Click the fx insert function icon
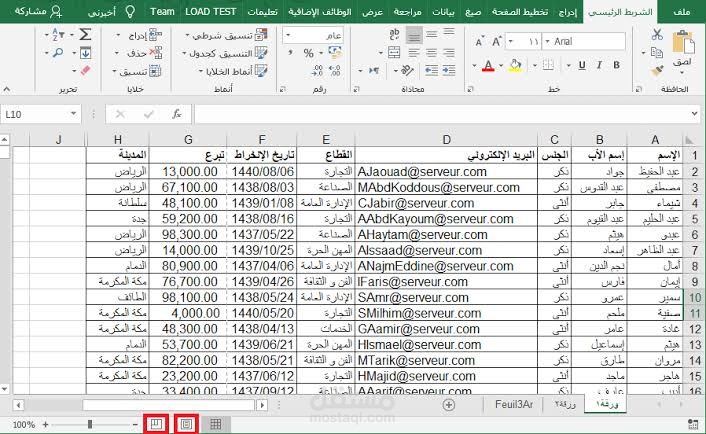Screen dimensions: 706x434 point(176,114)
